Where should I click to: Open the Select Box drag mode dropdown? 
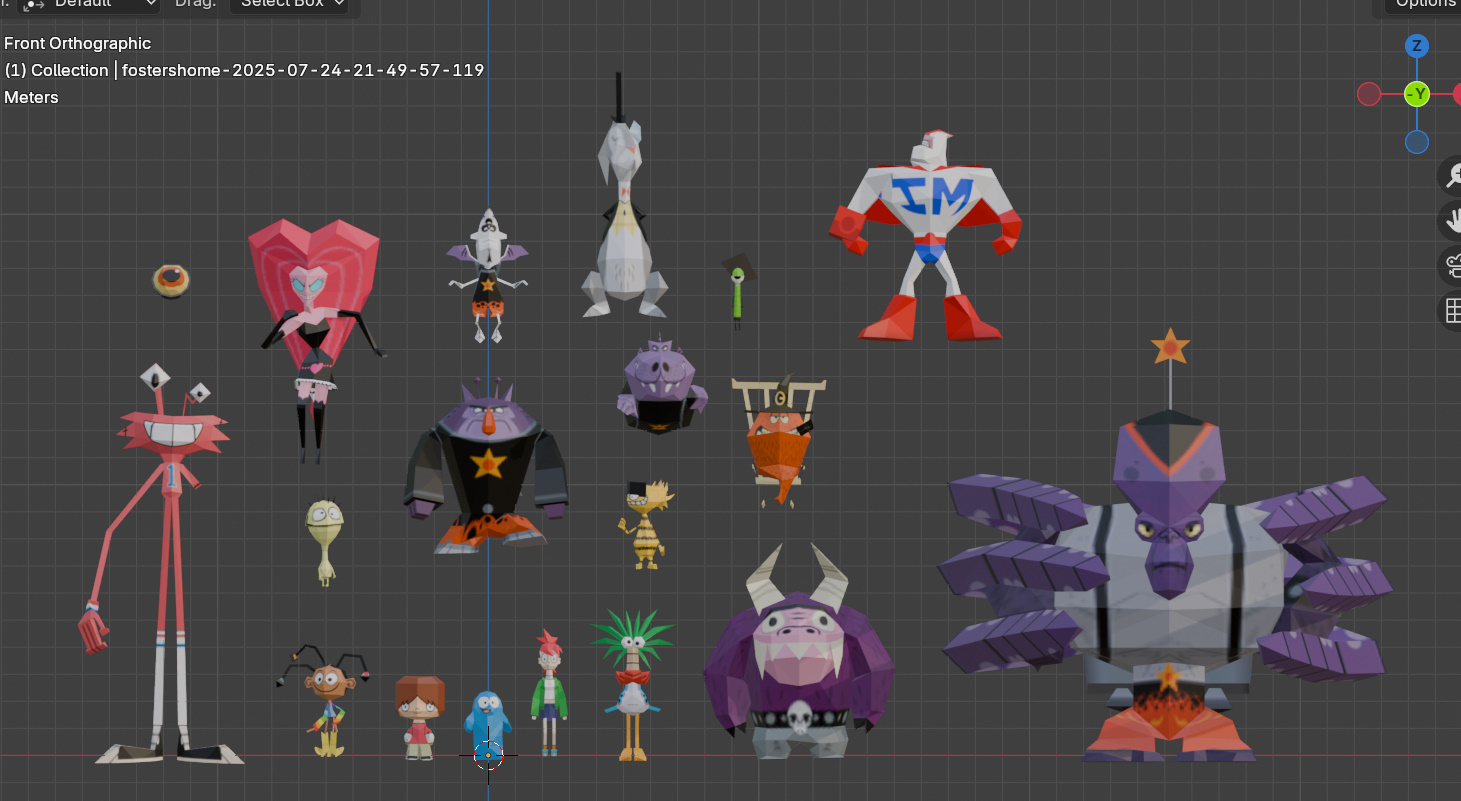[x=291, y=5]
